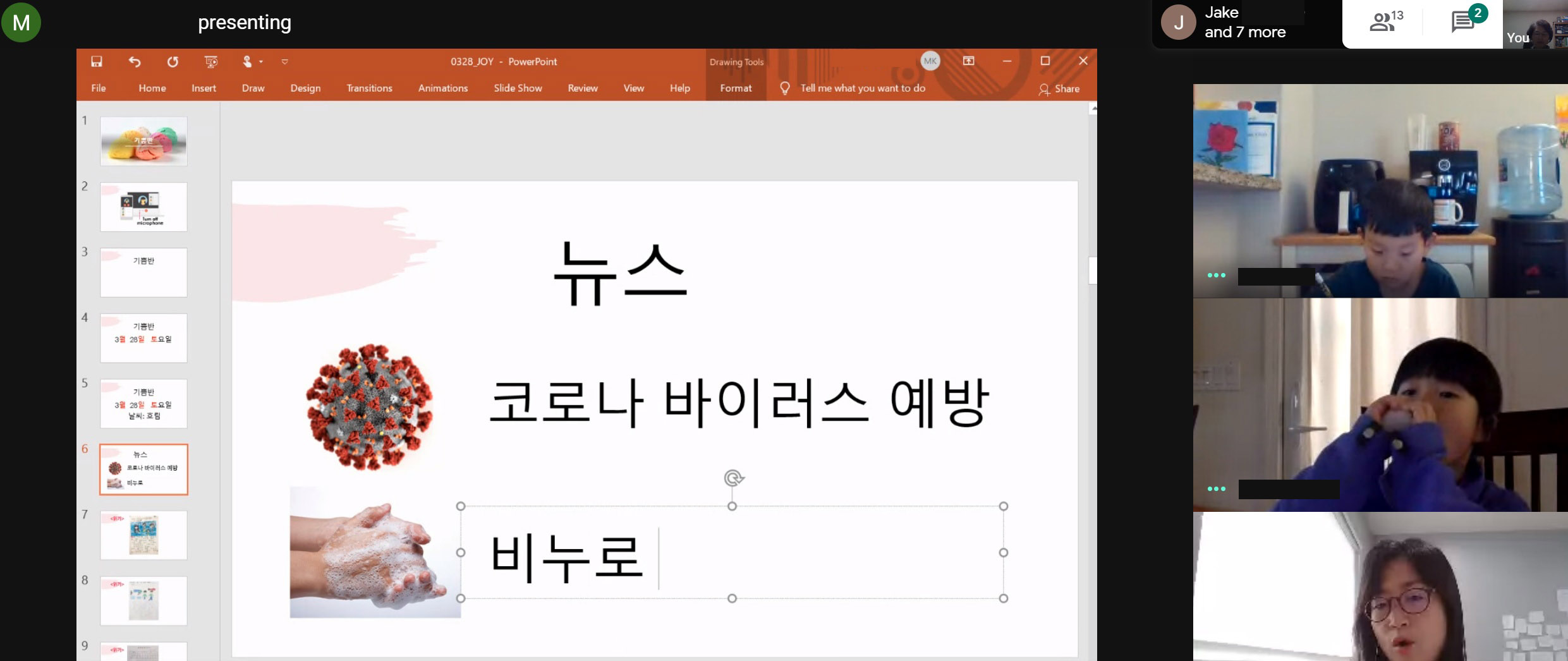Screen dimensions: 1568x661
Task: Start slideshow from beginning icon
Action: (x=211, y=61)
